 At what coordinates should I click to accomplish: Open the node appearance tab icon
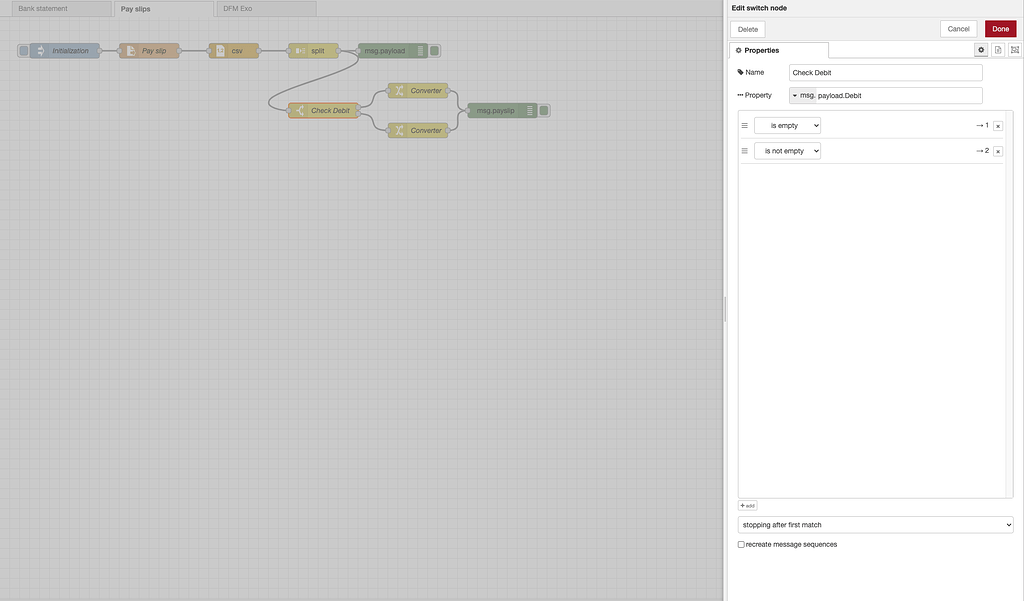coord(1013,48)
